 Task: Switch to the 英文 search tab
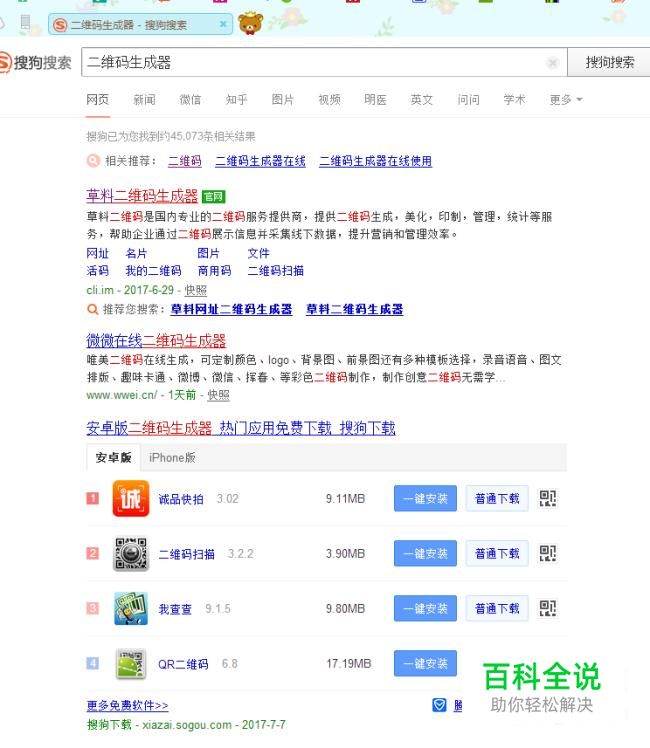click(x=422, y=100)
